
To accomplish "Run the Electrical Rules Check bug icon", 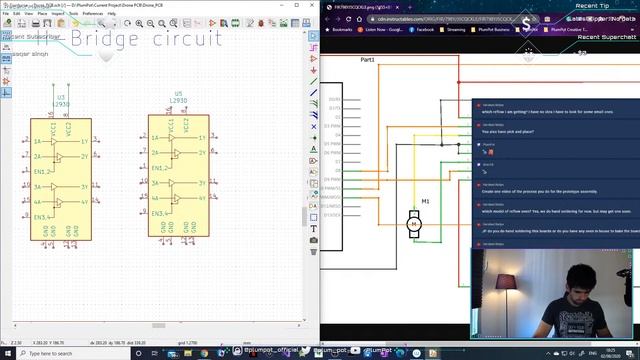I will 261,23.
